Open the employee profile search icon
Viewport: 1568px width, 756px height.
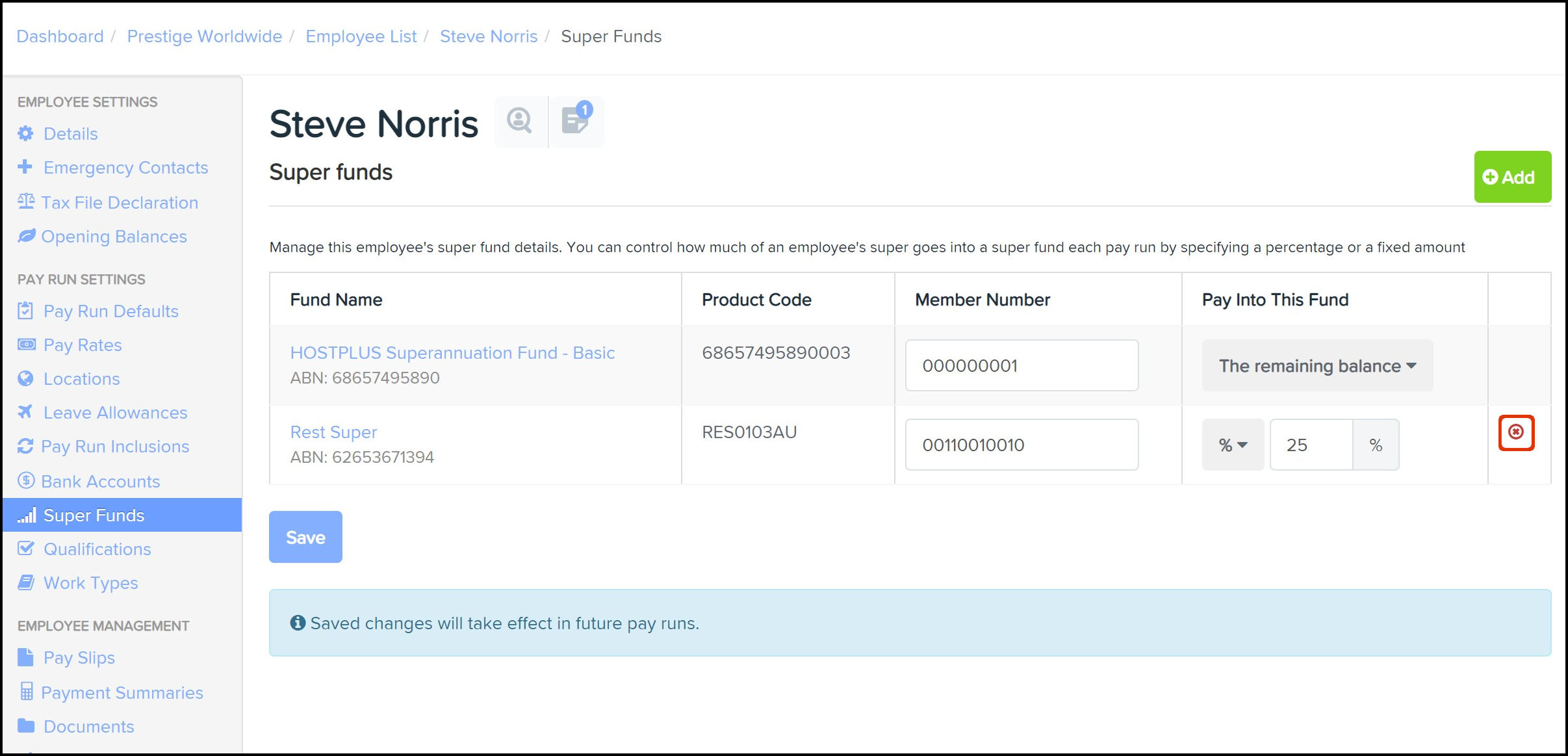[520, 121]
